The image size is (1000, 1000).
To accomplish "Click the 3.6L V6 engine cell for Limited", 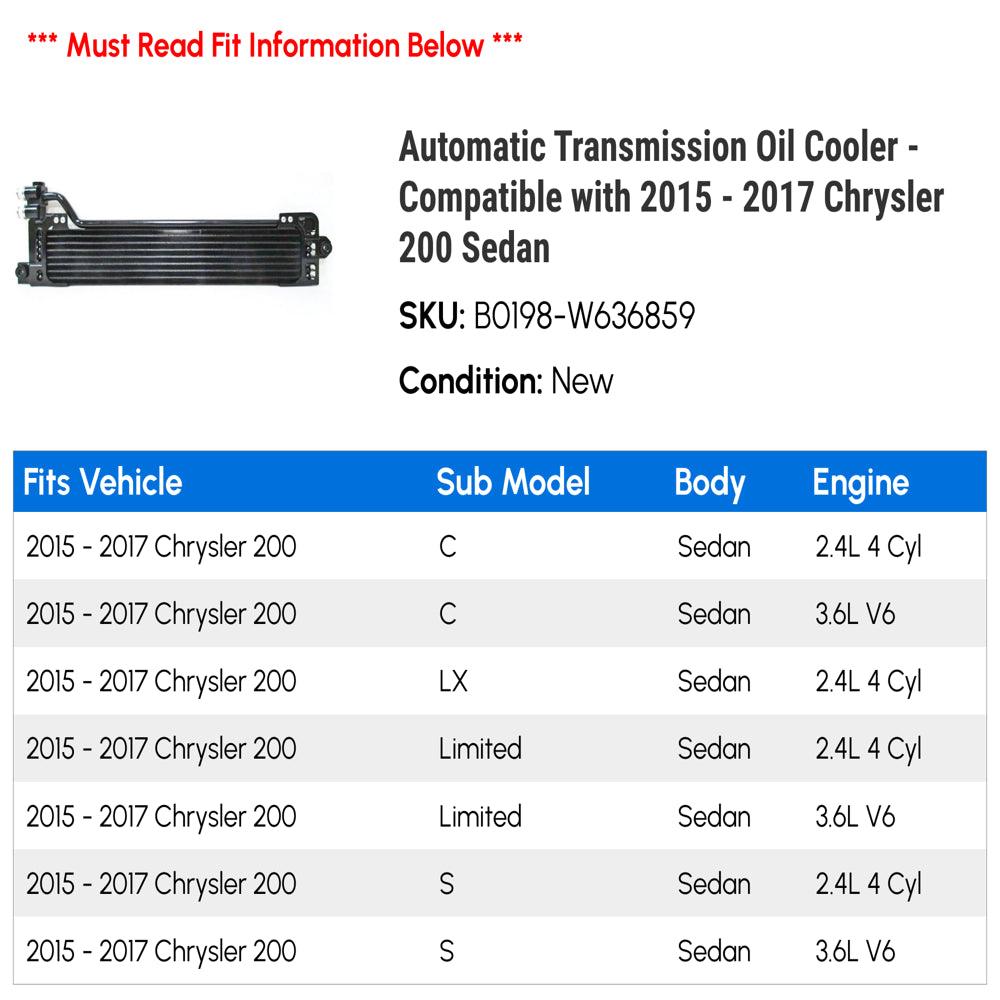I will click(x=855, y=817).
